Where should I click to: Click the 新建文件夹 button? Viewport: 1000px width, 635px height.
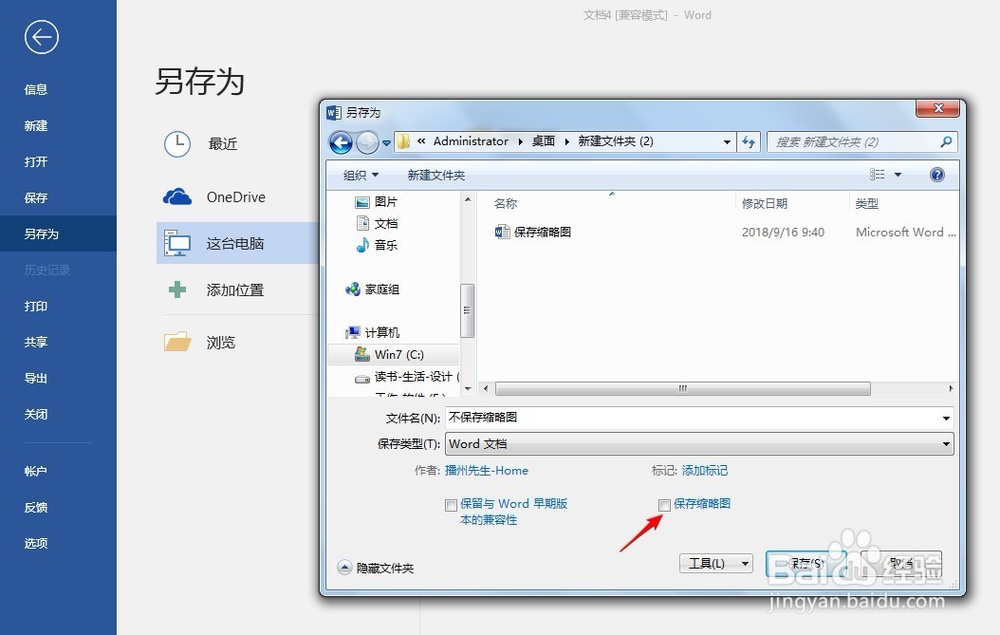click(x=437, y=174)
